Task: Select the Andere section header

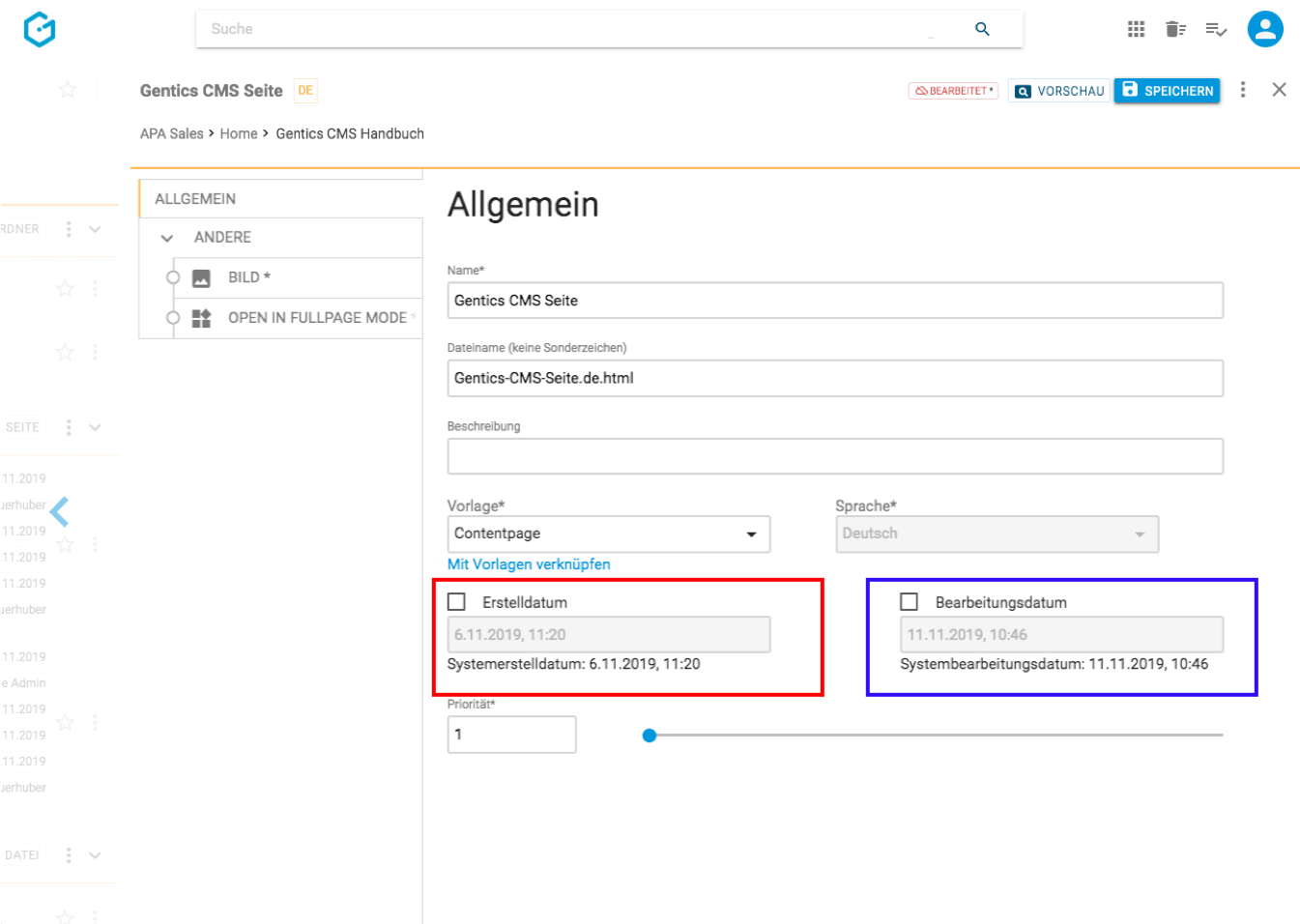Action: pos(281,238)
